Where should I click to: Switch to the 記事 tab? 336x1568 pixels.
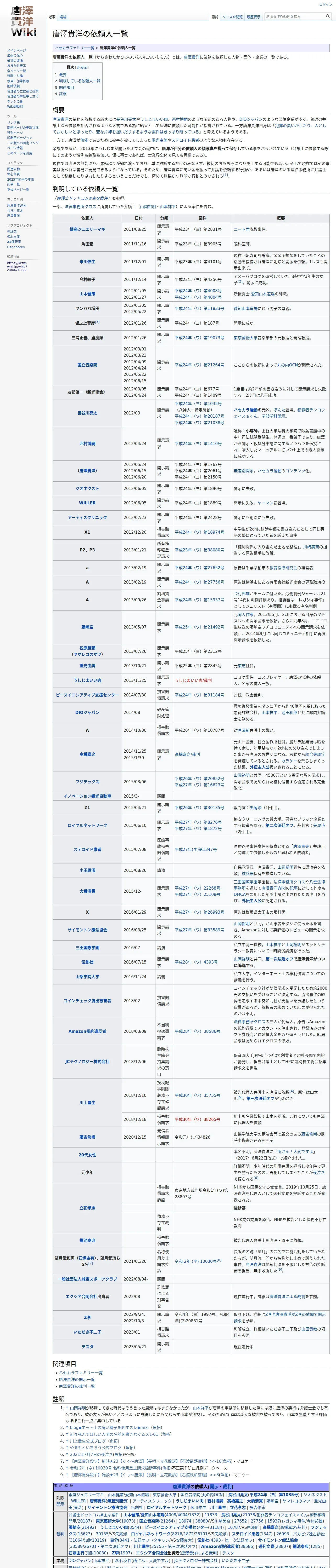tap(52, 17)
